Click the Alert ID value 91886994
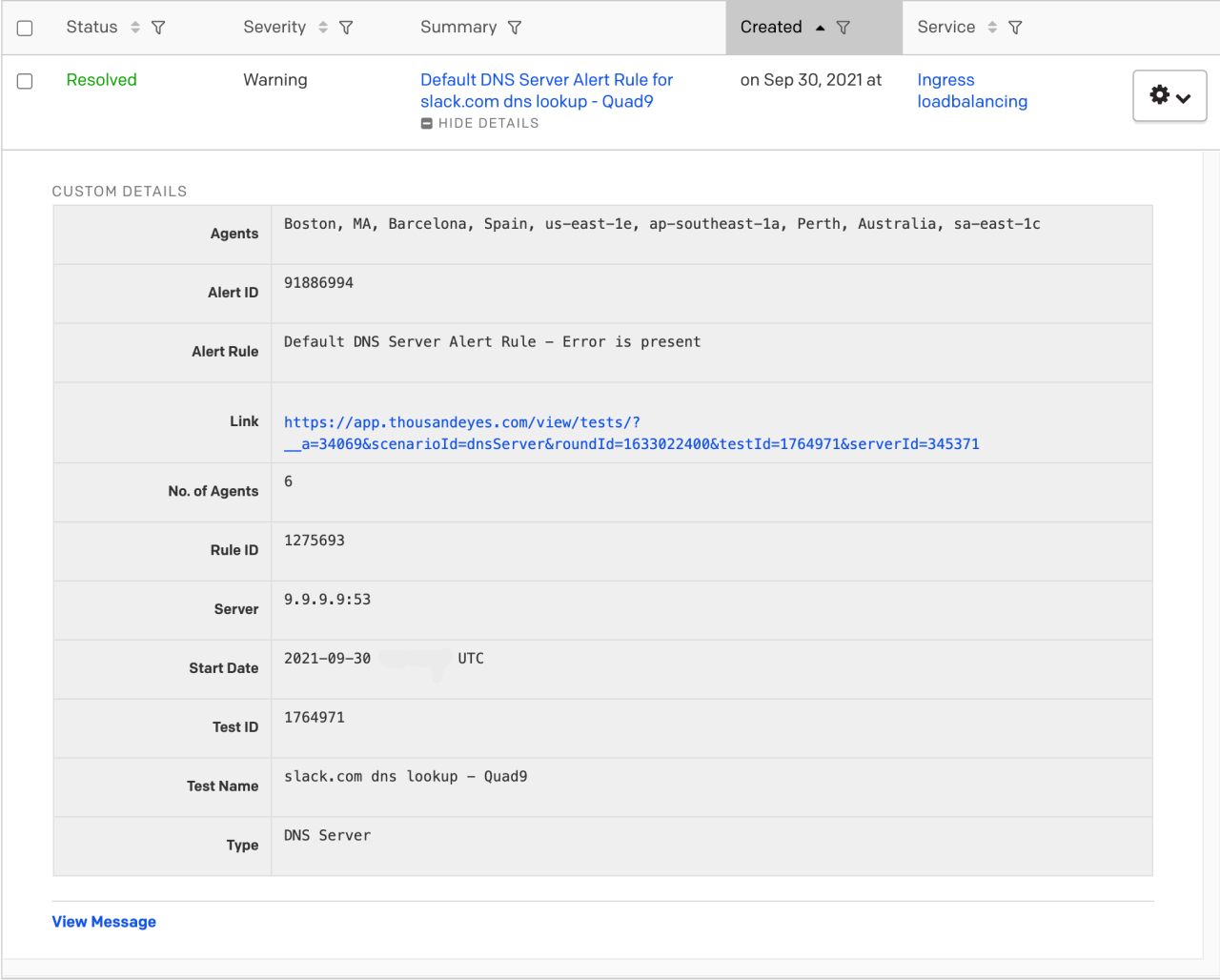The image size is (1220, 980). click(318, 283)
